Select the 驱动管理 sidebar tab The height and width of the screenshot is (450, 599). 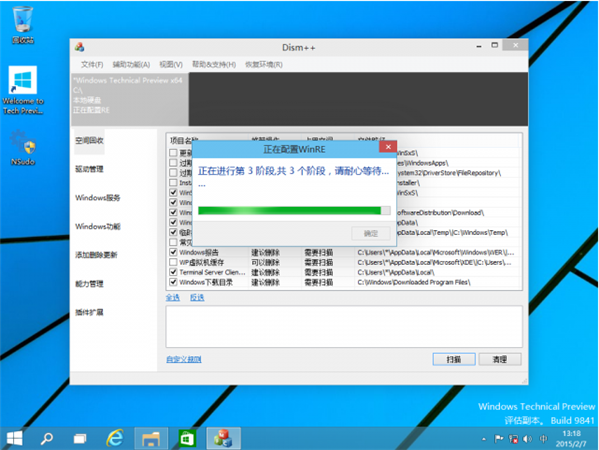[x=89, y=169]
